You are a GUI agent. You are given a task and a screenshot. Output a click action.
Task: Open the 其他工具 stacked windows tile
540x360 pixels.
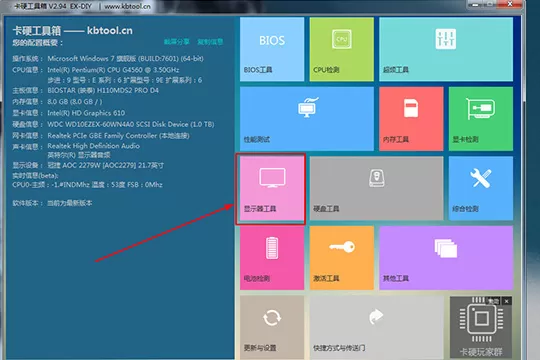tap(446, 258)
